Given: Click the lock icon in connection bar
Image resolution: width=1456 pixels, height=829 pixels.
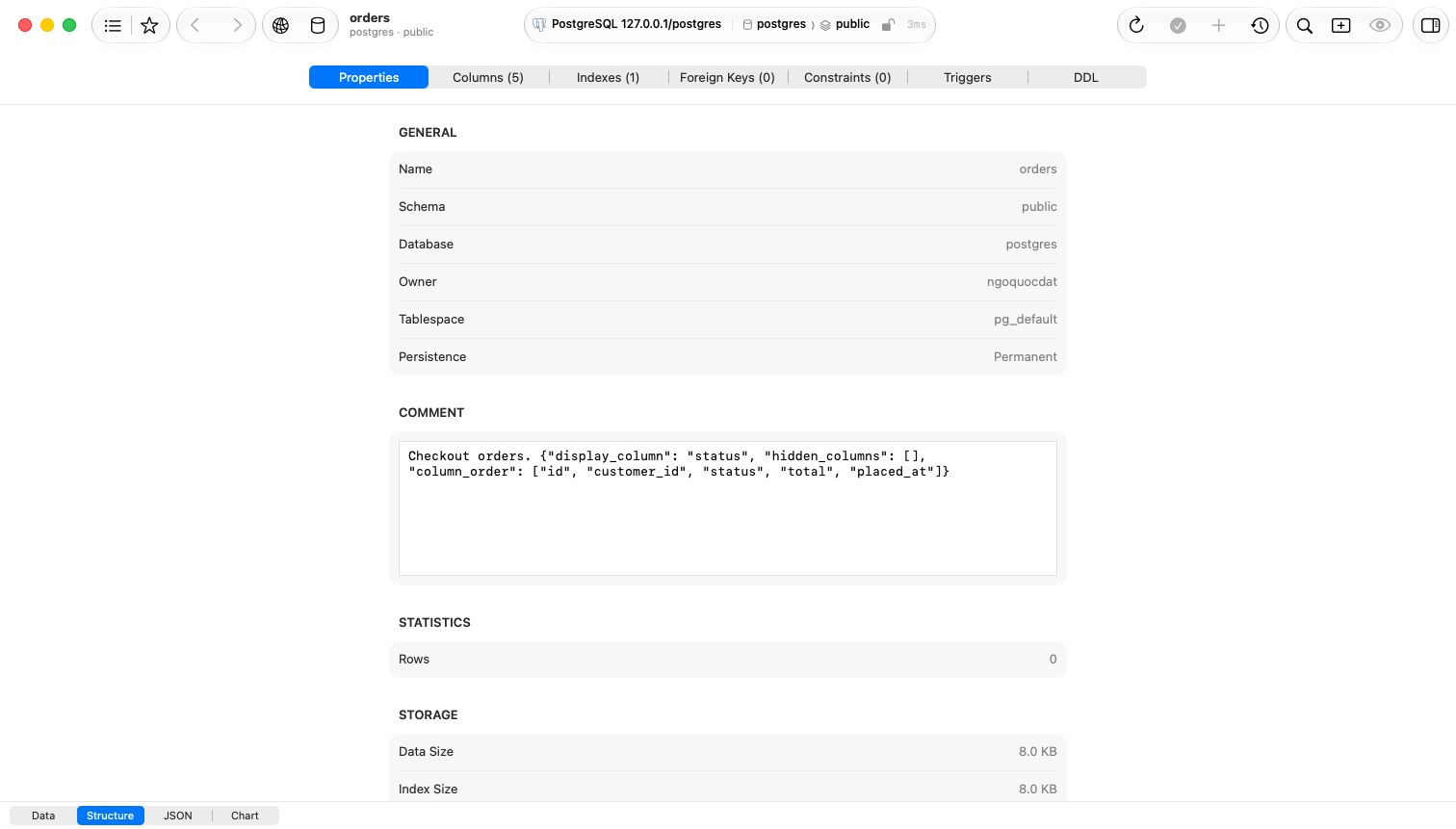Looking at the screenshot, I should click(888, 25).
